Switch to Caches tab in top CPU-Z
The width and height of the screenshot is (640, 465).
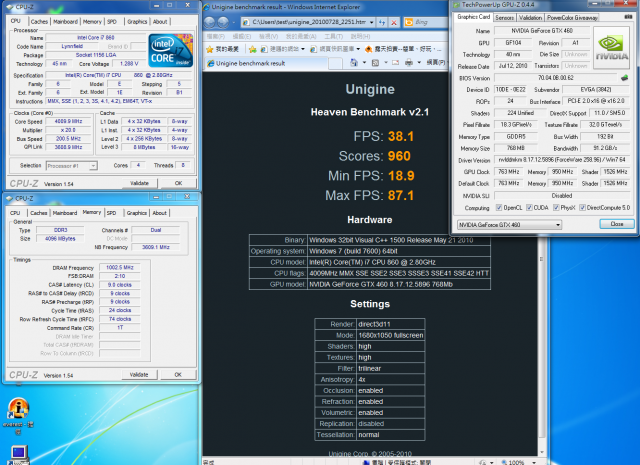[x=39, y=22]
